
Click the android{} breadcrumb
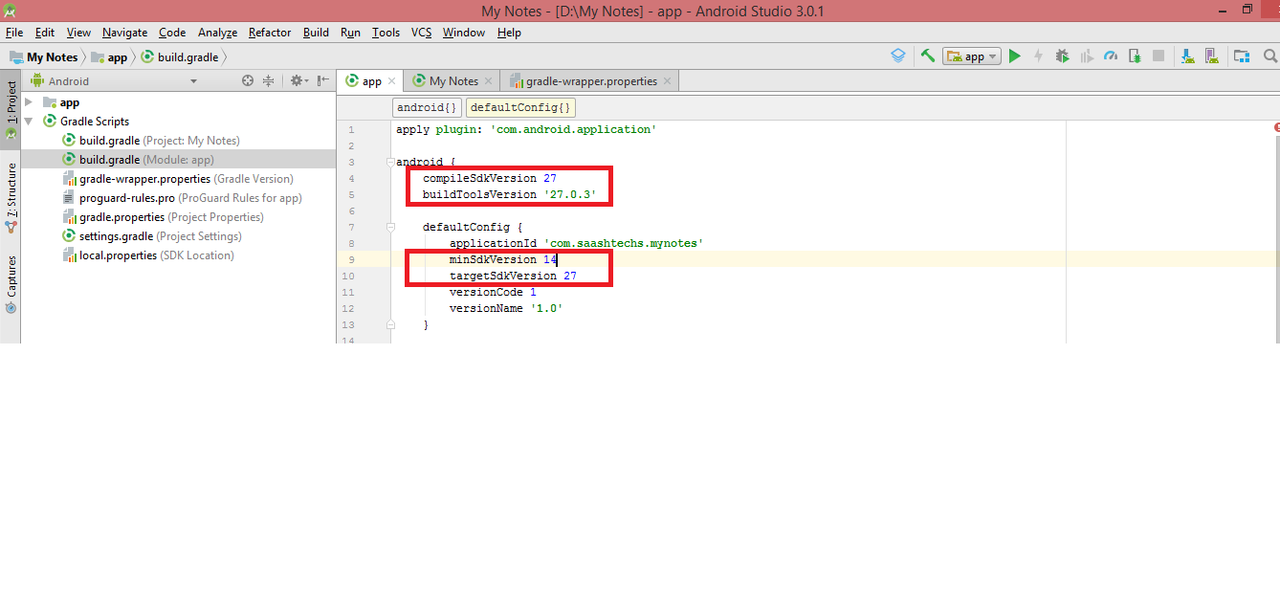coord(427,107)
